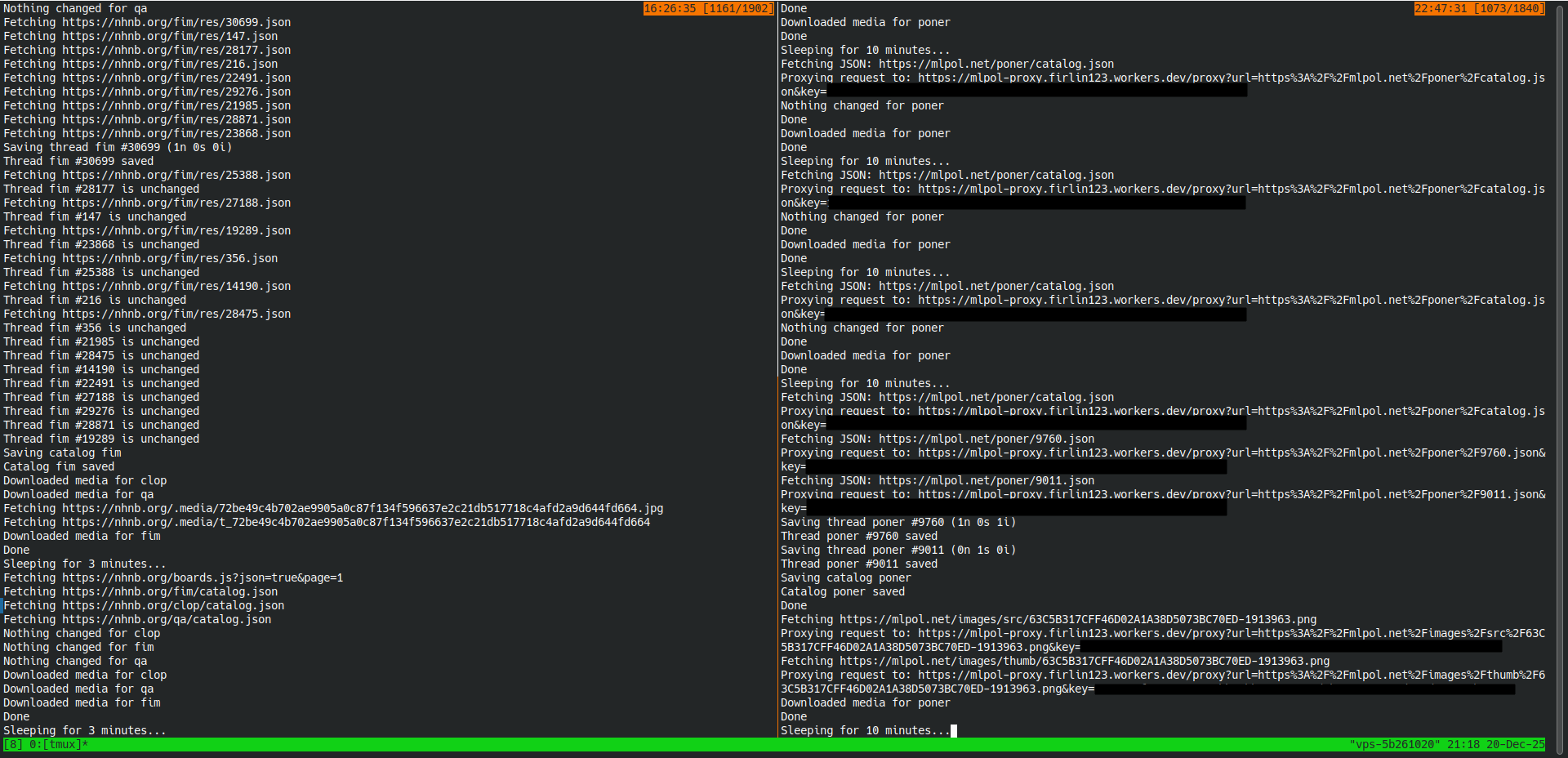Screen dimensions: 1568x758
Task: Open link nhnb.org/fim/res/14190.json
Action: click(176, 286)
